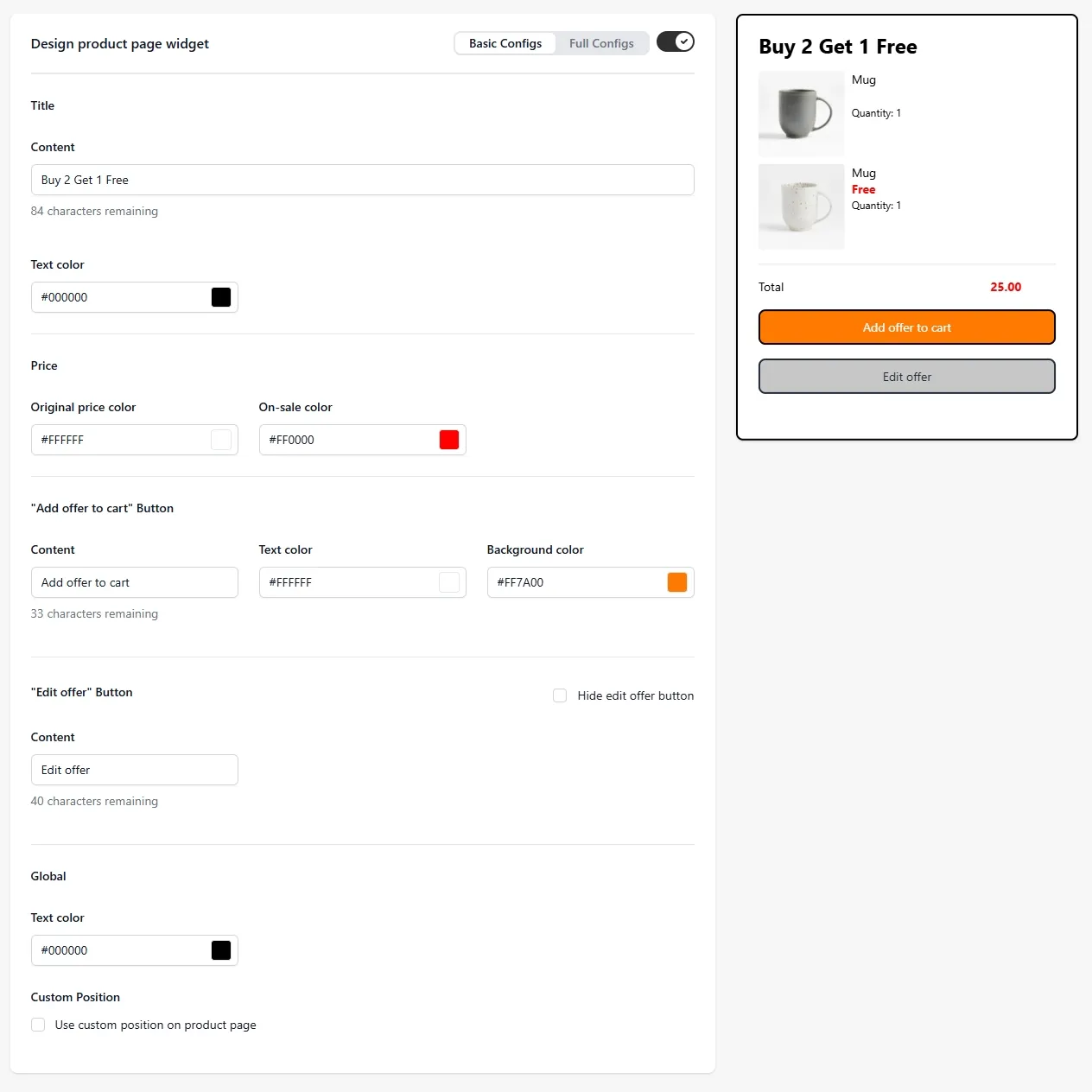Open the Original price color white swatch

221,440
